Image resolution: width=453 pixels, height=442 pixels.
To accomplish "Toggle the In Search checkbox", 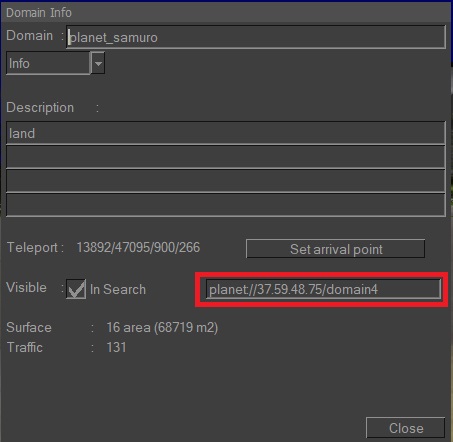I will [76, 289].
